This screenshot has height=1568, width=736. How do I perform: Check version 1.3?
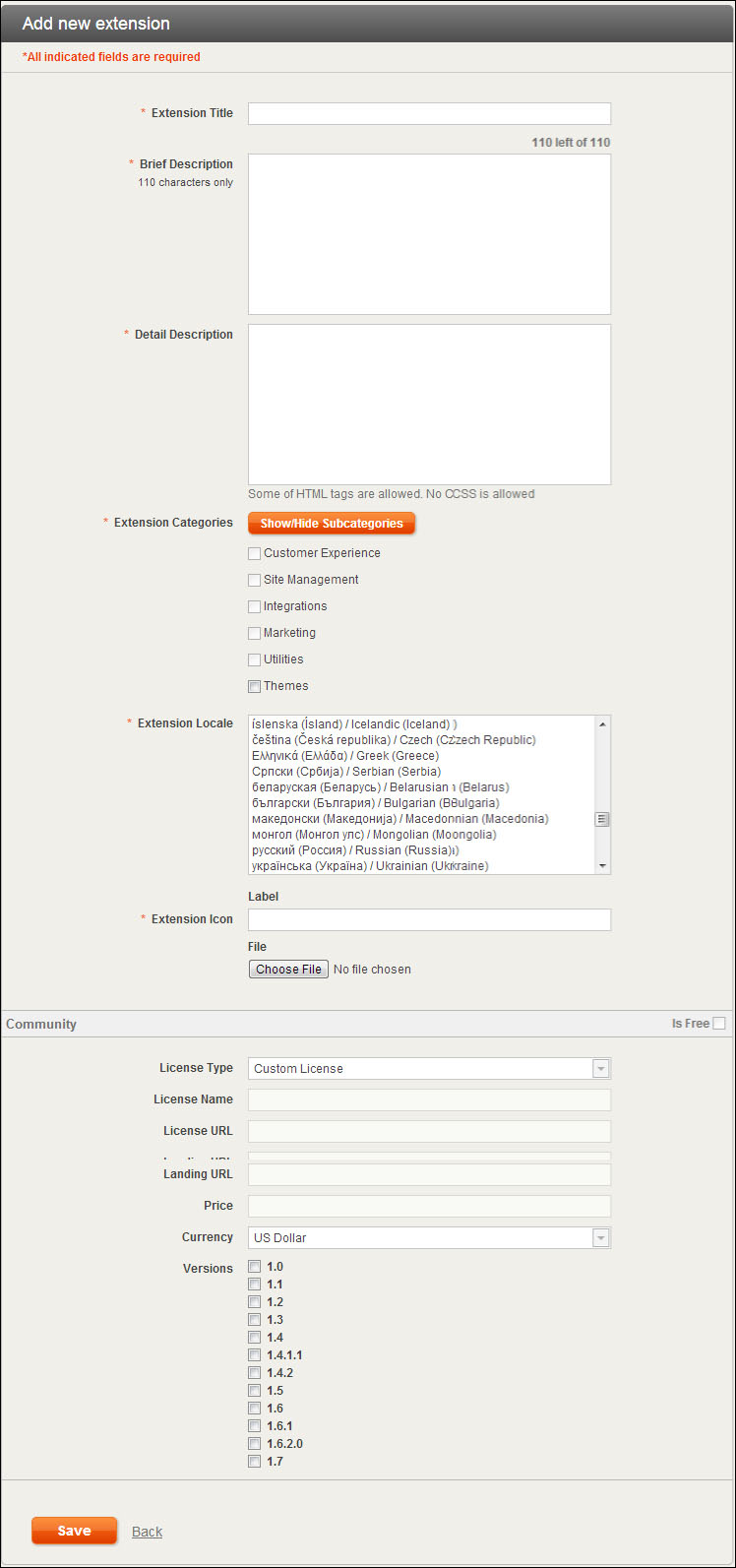click(255, 1320)
